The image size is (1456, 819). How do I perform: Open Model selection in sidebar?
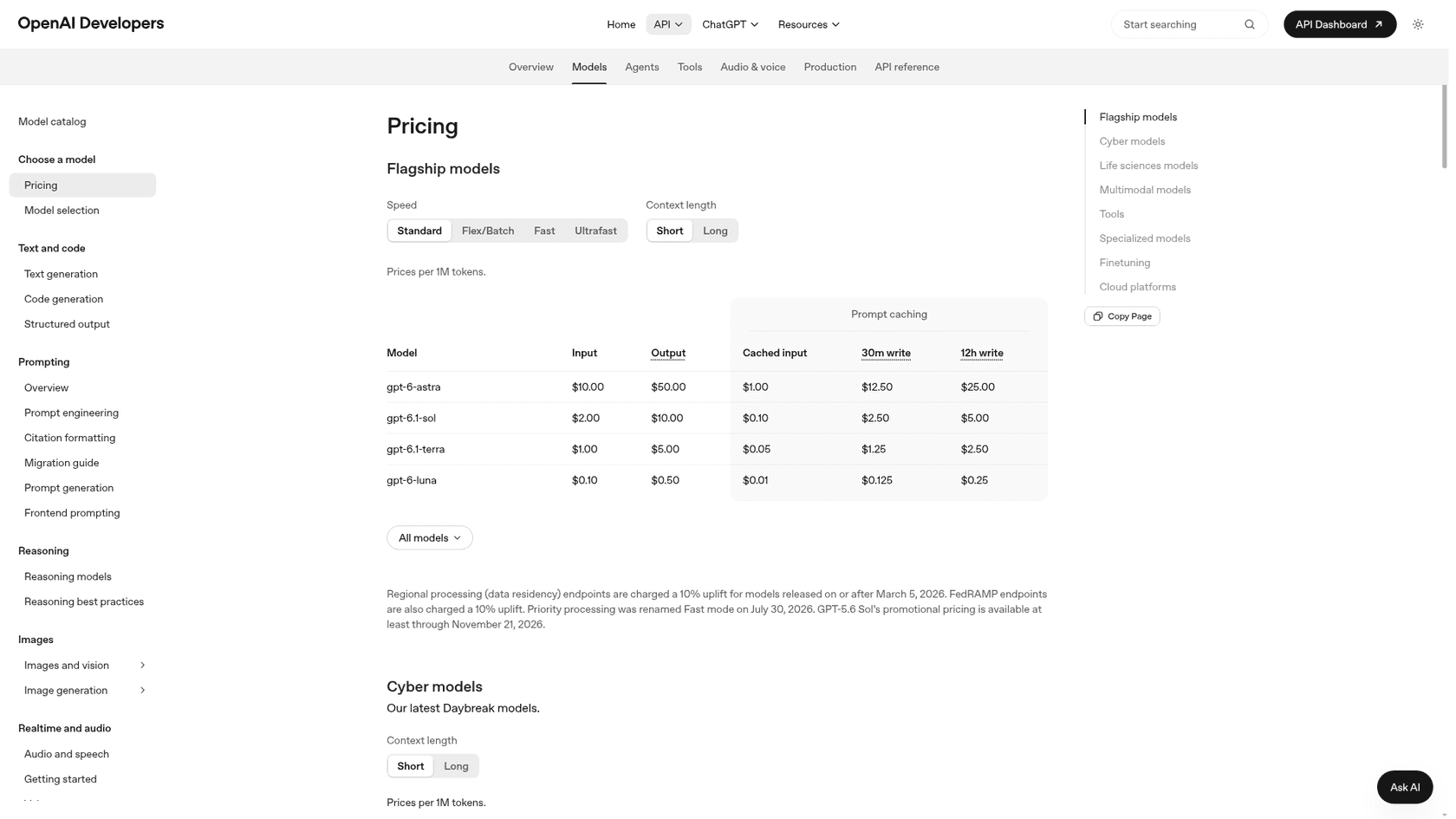62,211
